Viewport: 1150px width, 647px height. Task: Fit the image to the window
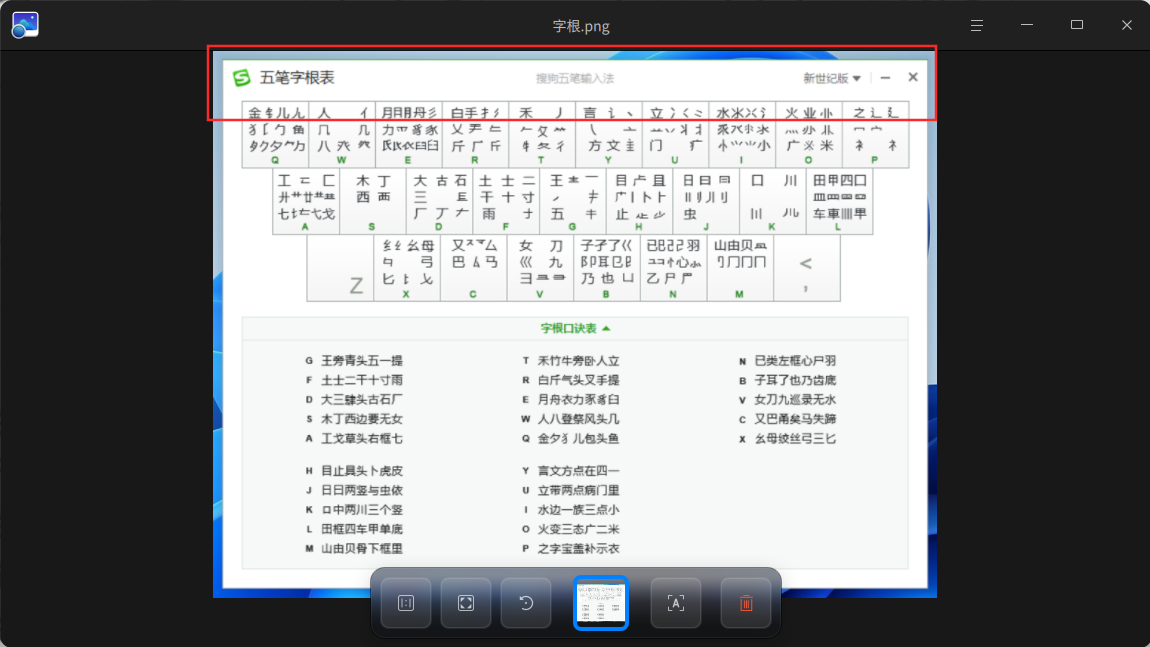(466, 603)
